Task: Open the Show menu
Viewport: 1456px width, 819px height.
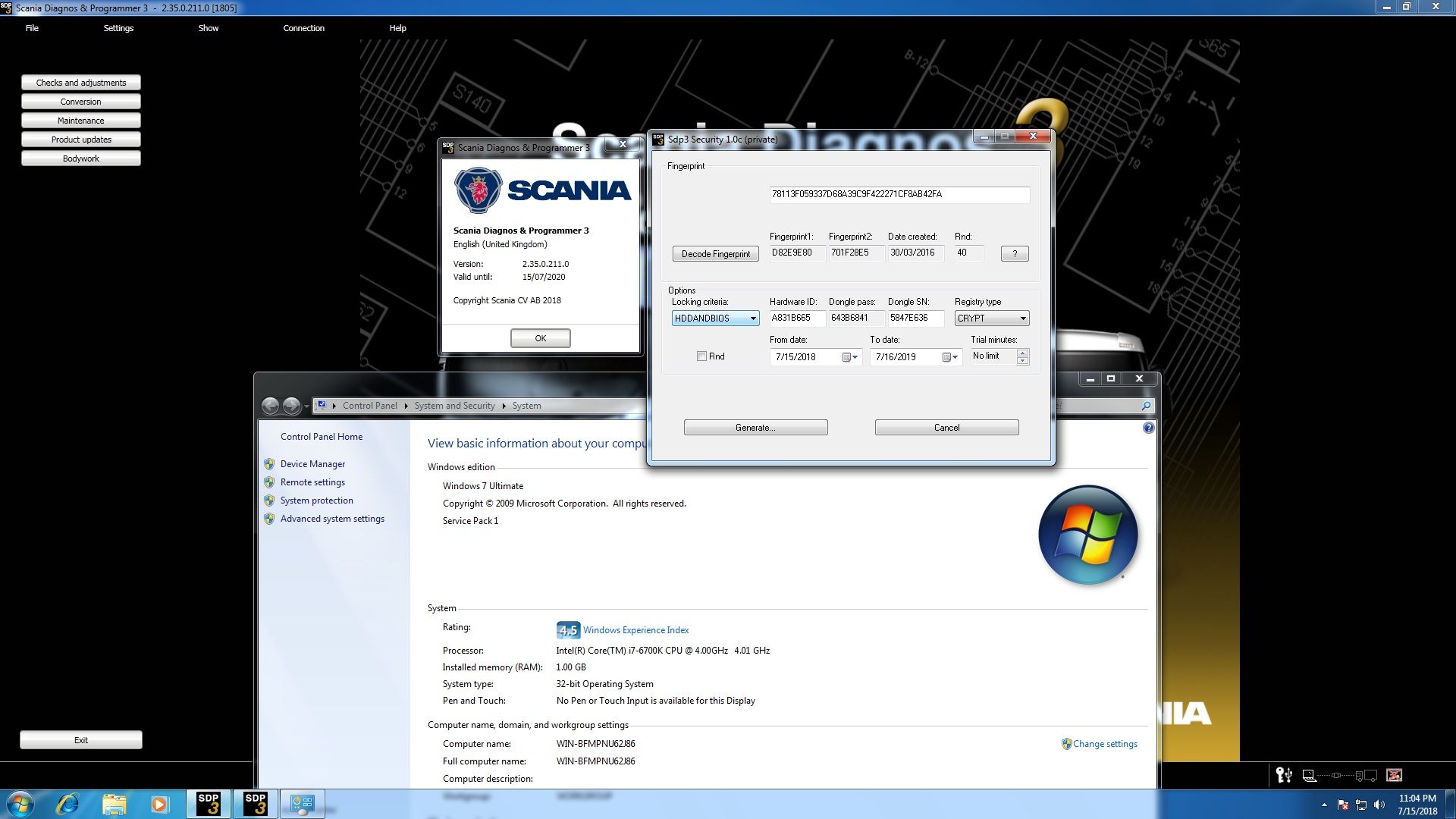Action: pyautogui.click(x=209, y=28)
